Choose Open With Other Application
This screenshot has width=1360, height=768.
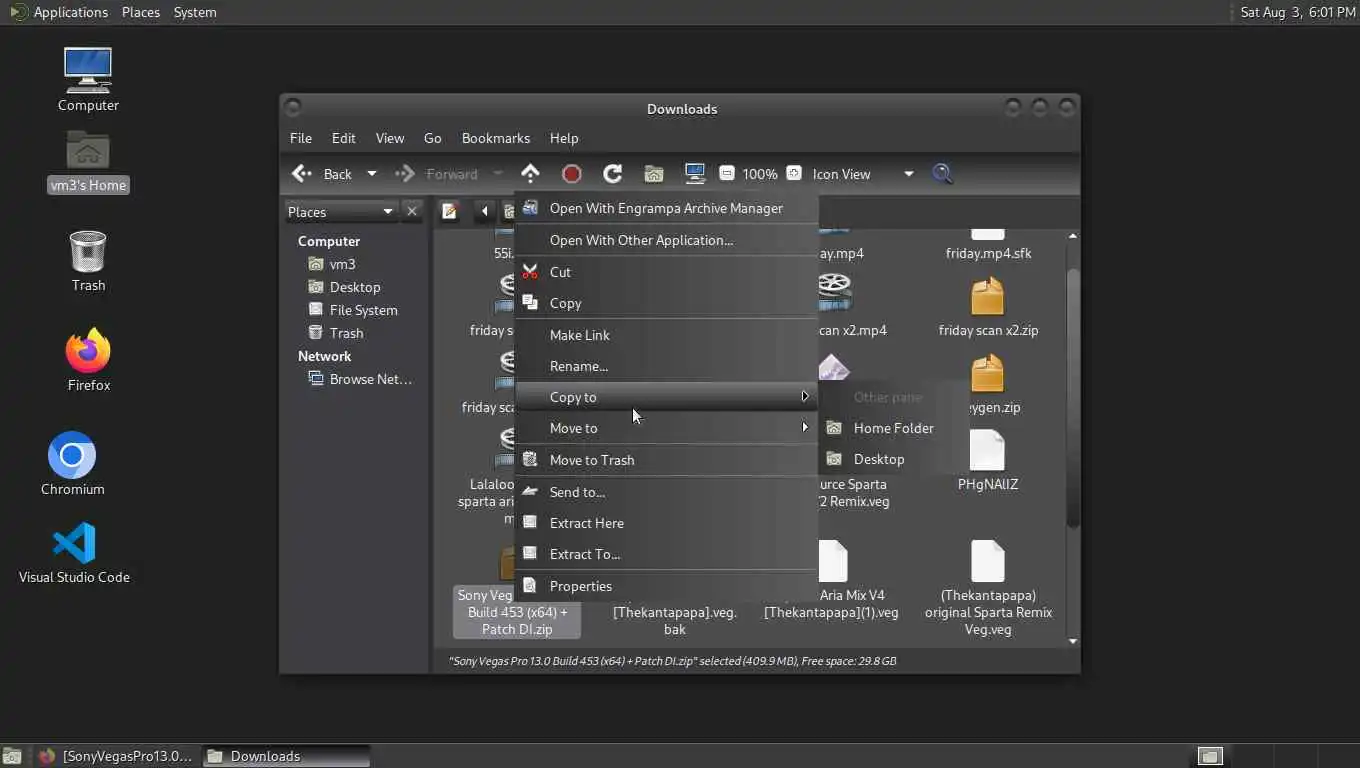666,240
